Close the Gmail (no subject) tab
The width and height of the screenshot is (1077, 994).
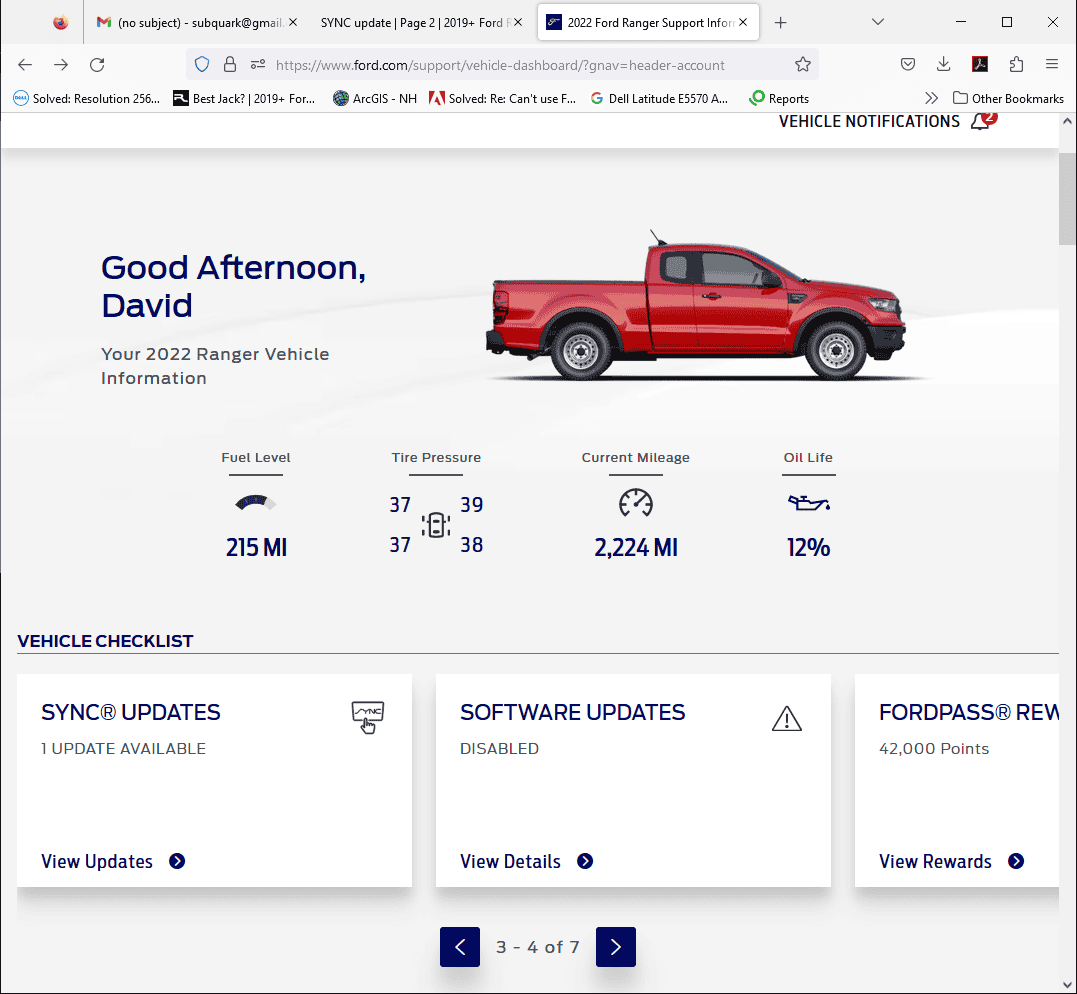point(293,23)
